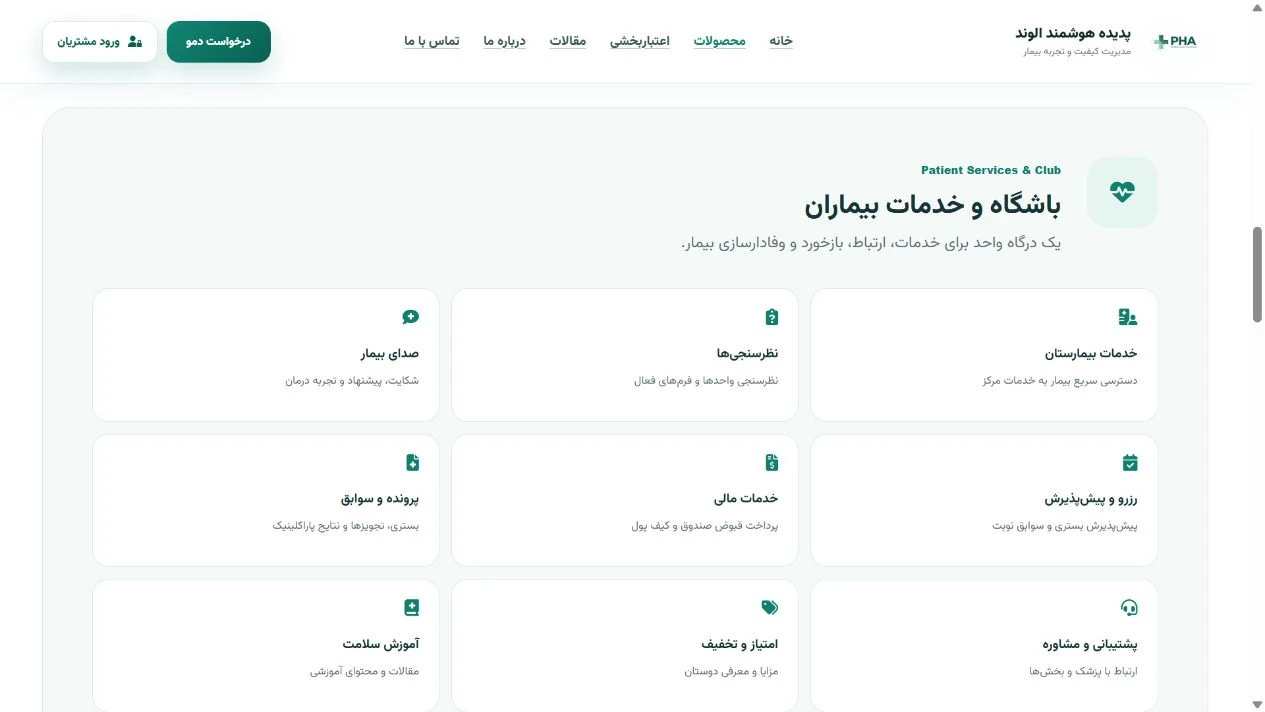
Task: Click the خدمات مالی invoice icon
Action: [771, 463]
